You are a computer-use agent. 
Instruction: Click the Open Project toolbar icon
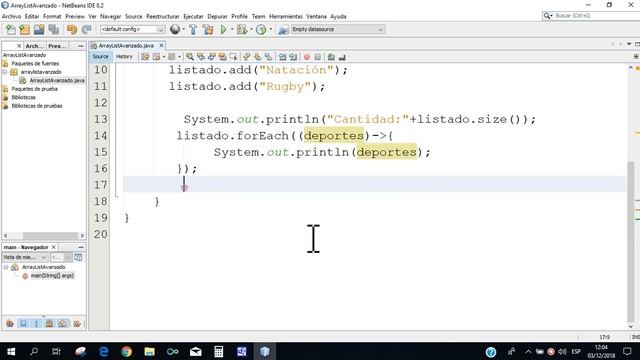click(39, 29)
